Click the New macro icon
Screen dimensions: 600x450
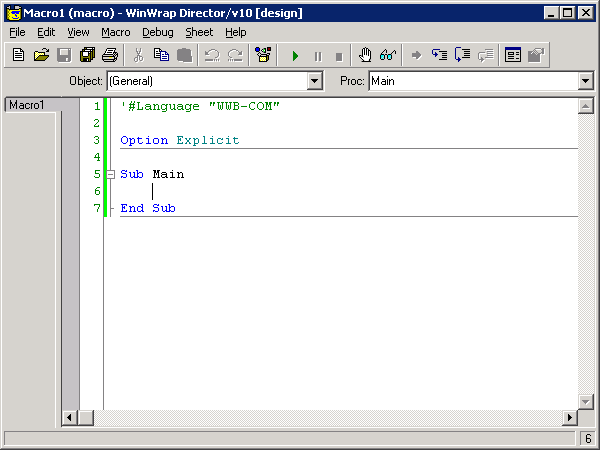(18, 55)
